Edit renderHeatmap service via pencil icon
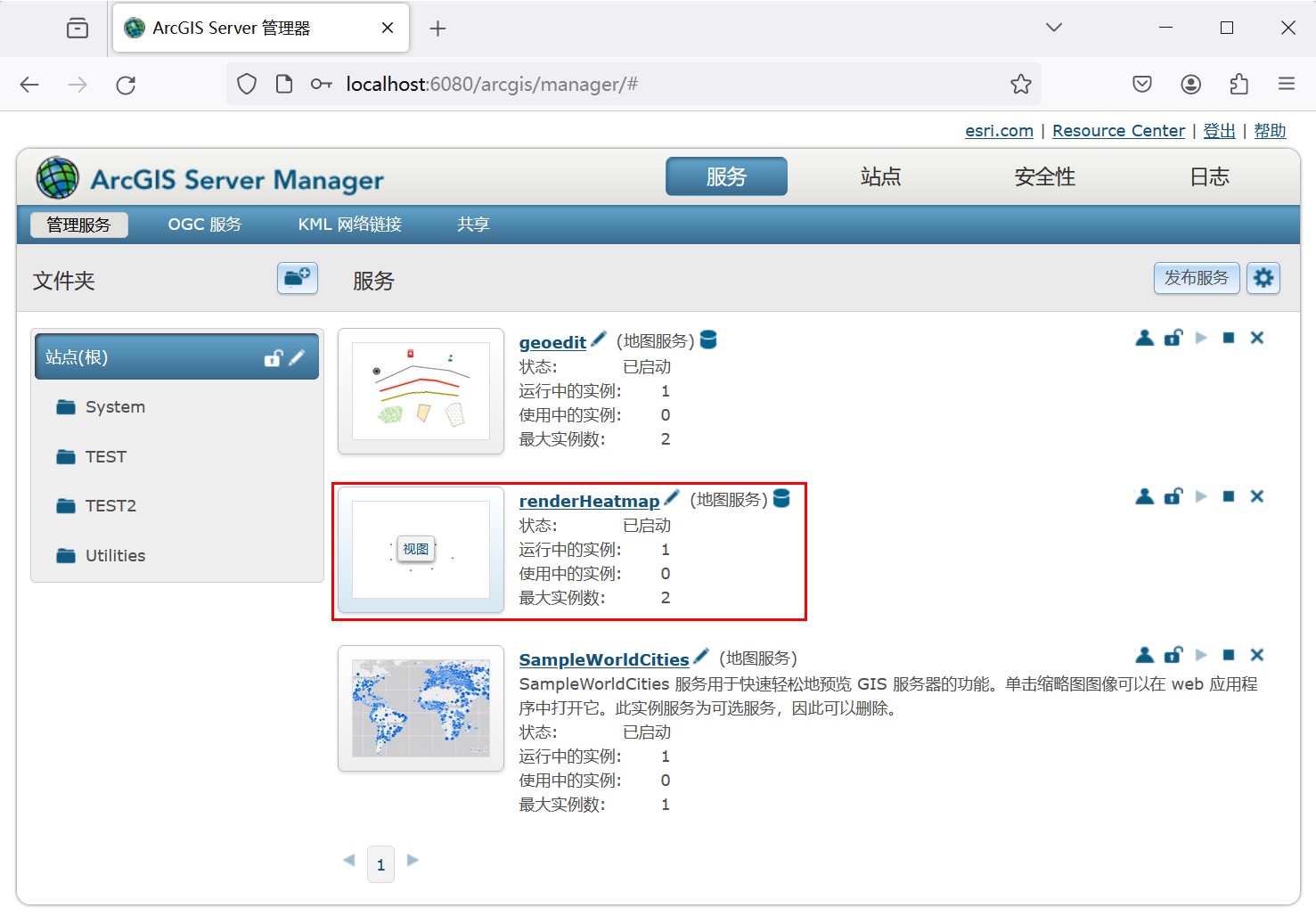This screenshot has width=1316, height=916. pos(672,498)
